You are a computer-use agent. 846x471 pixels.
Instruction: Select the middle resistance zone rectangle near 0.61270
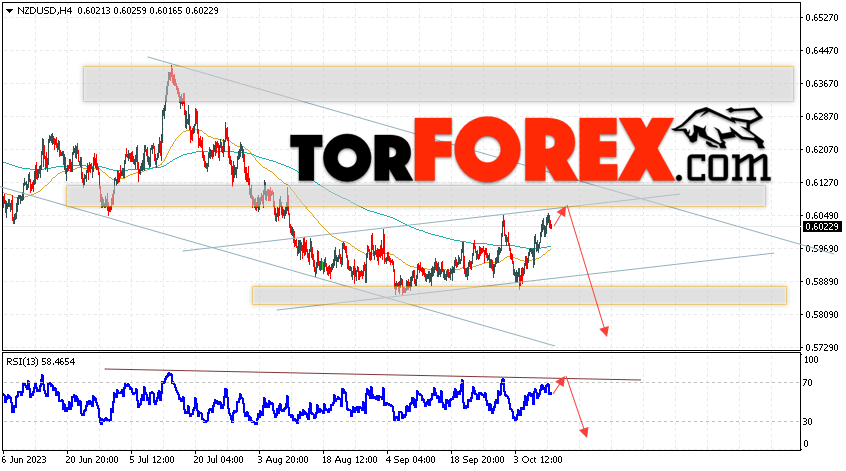point(415,196)
